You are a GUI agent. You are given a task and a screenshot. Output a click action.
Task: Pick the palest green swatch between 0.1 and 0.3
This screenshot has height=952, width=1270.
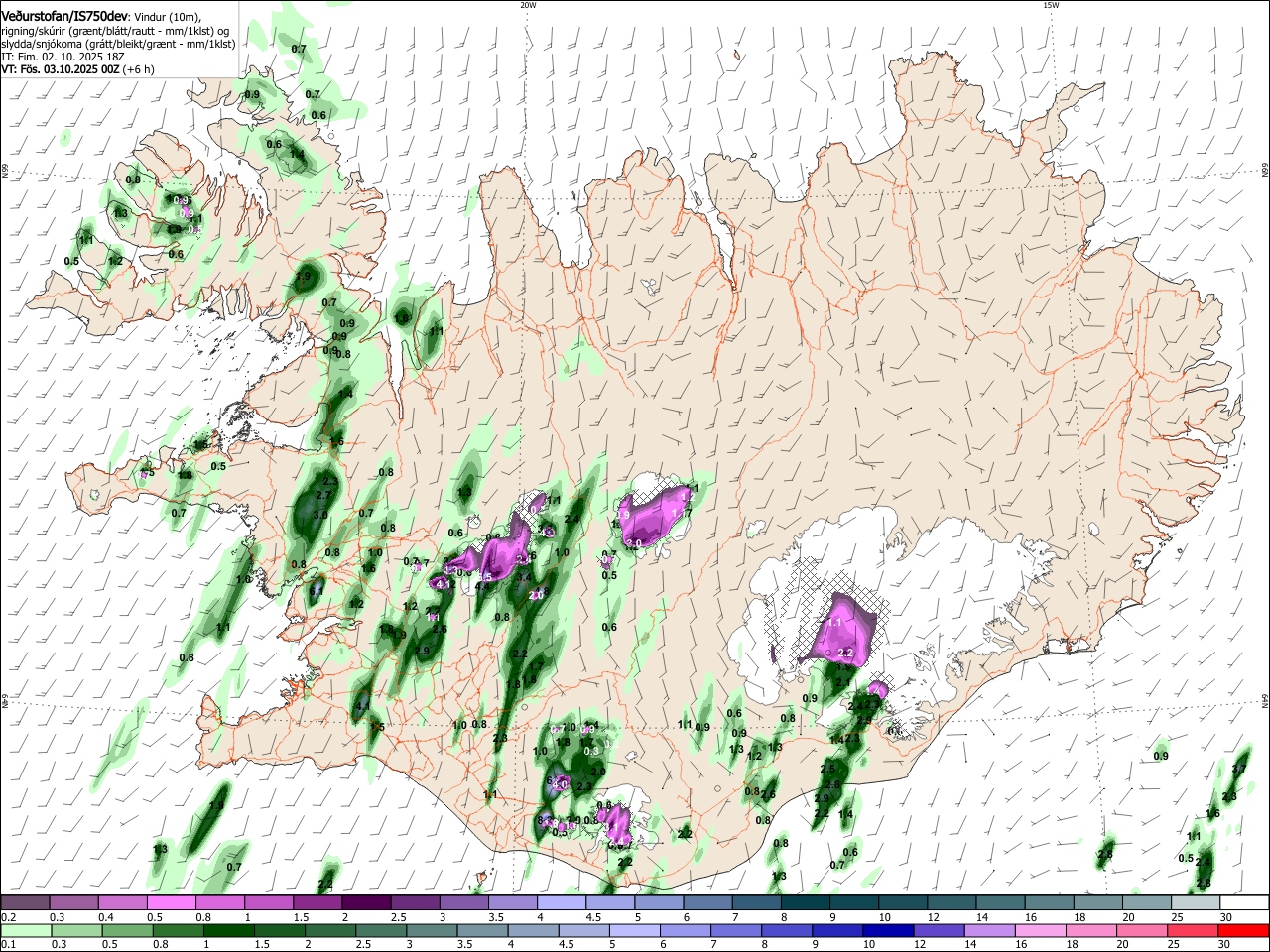click(26, 931)
